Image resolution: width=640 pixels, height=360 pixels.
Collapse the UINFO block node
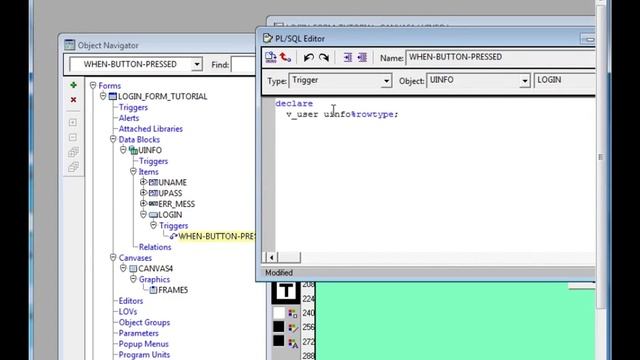pyautogui.click(x=123, y=150)
